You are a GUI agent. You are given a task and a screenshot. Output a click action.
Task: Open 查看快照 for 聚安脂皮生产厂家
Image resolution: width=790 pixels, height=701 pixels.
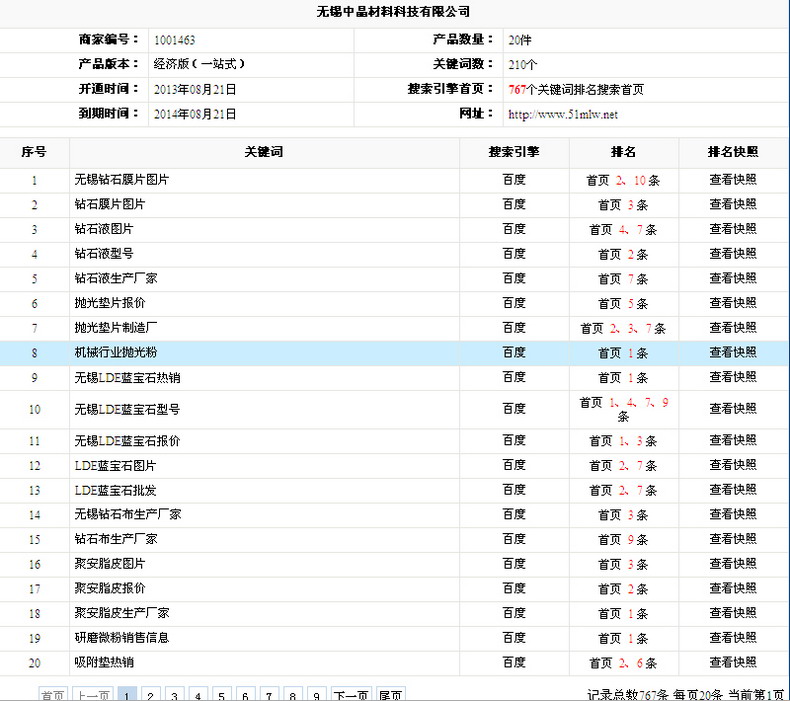click(x=733, y=613)
